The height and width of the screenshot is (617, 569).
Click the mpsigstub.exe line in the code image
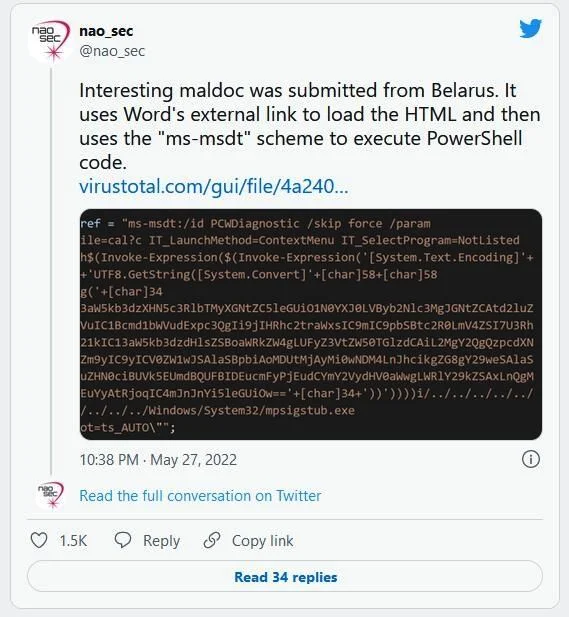pyautogui.click(x=218, y=410)
